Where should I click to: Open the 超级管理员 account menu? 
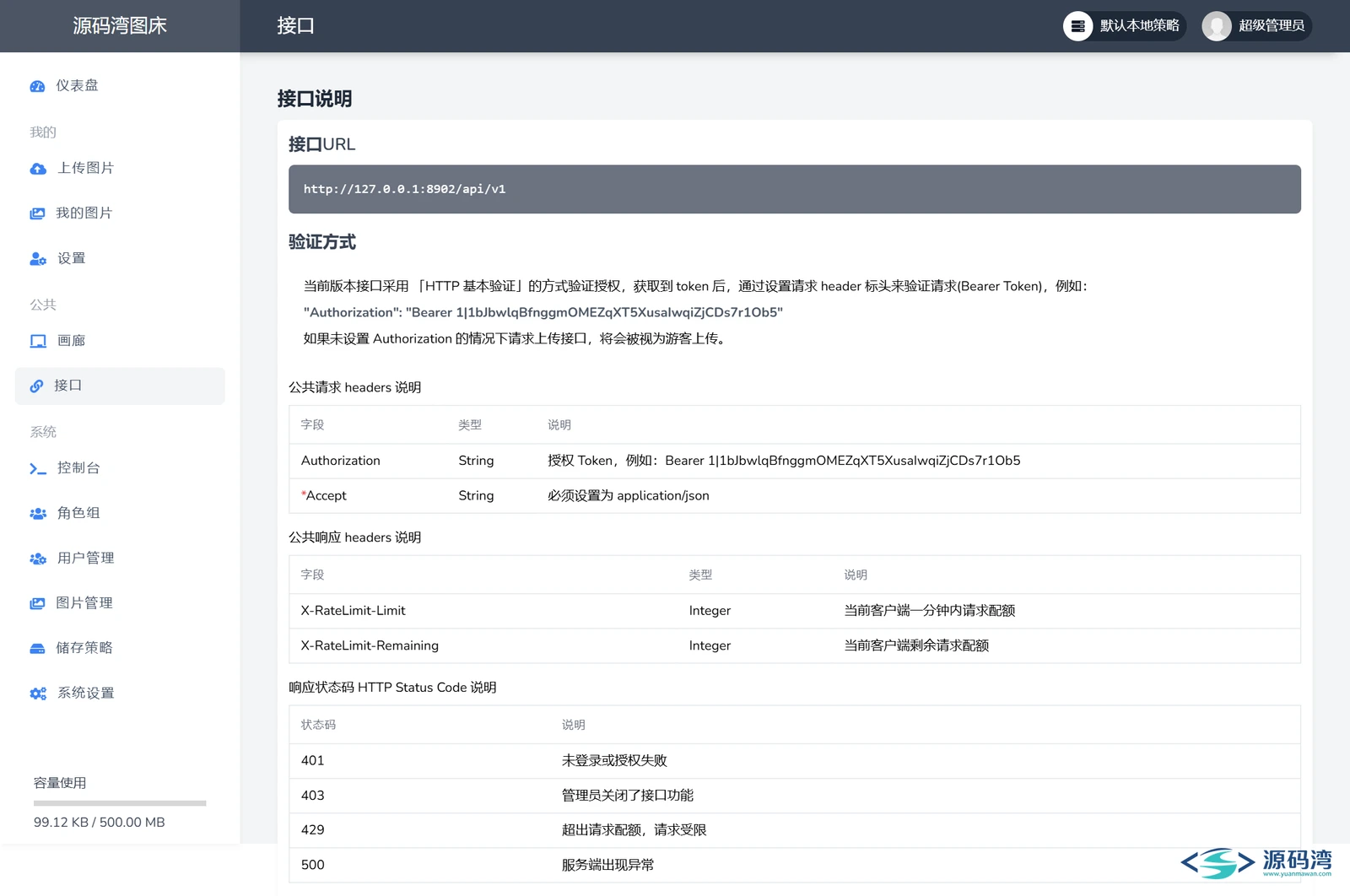click(1257, 26)
